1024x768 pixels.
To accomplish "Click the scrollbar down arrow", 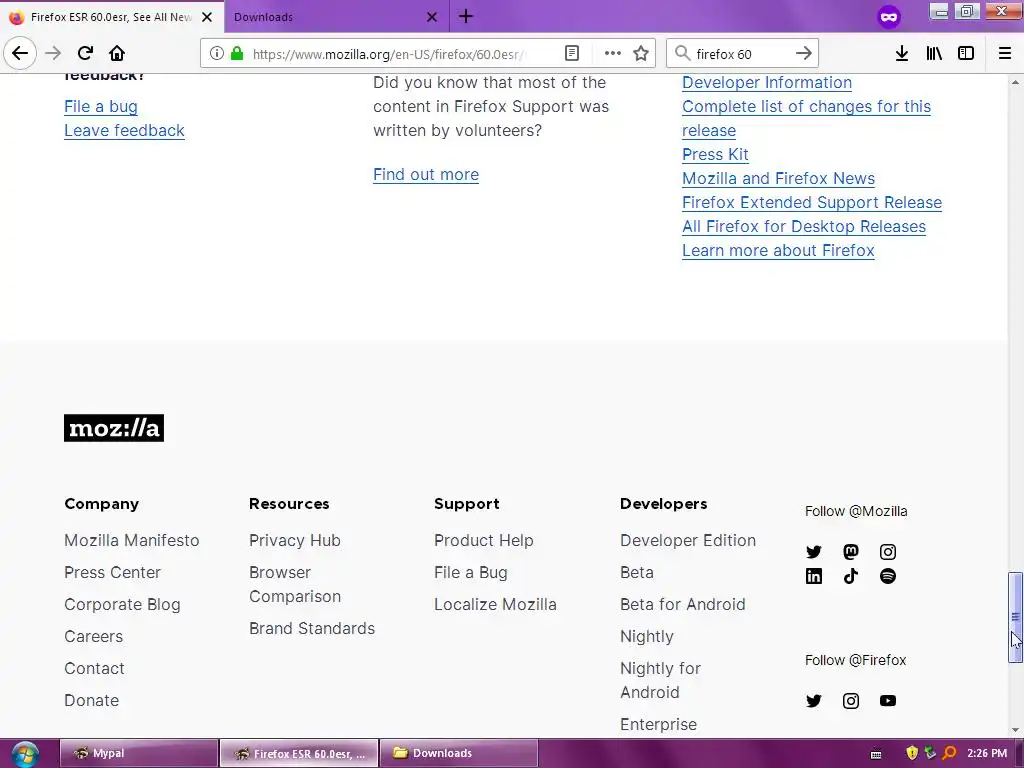I will tap(1015, 730).
